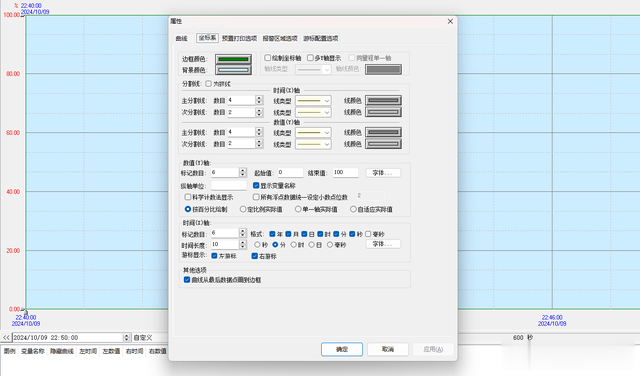Open value axis 主分割线 线颜色 swatch

click(383, 132)
